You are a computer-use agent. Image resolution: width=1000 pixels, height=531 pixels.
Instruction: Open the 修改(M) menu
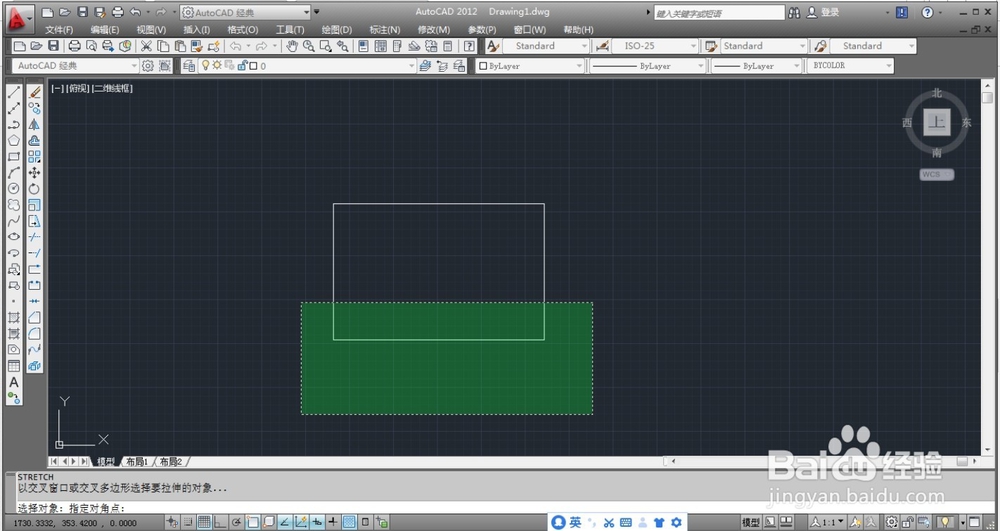[434, 29]
